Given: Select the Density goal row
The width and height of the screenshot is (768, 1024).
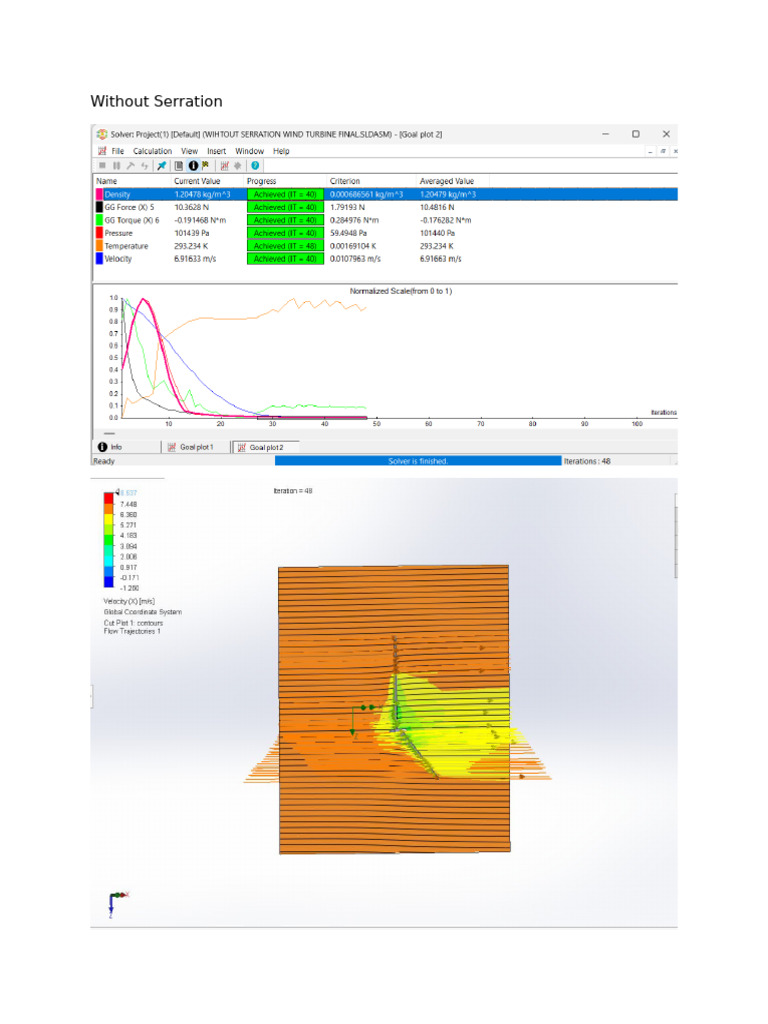Looking at the screenshot, I should tap(386, 195).
